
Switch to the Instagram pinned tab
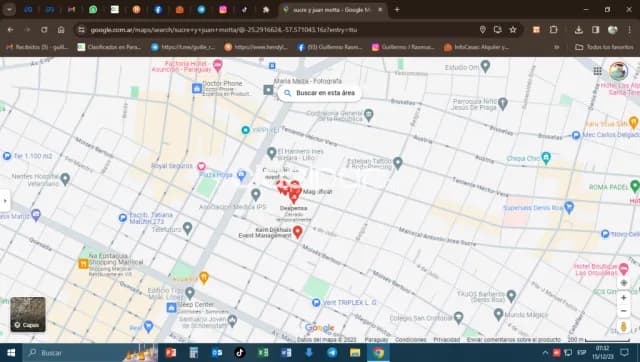223,10
